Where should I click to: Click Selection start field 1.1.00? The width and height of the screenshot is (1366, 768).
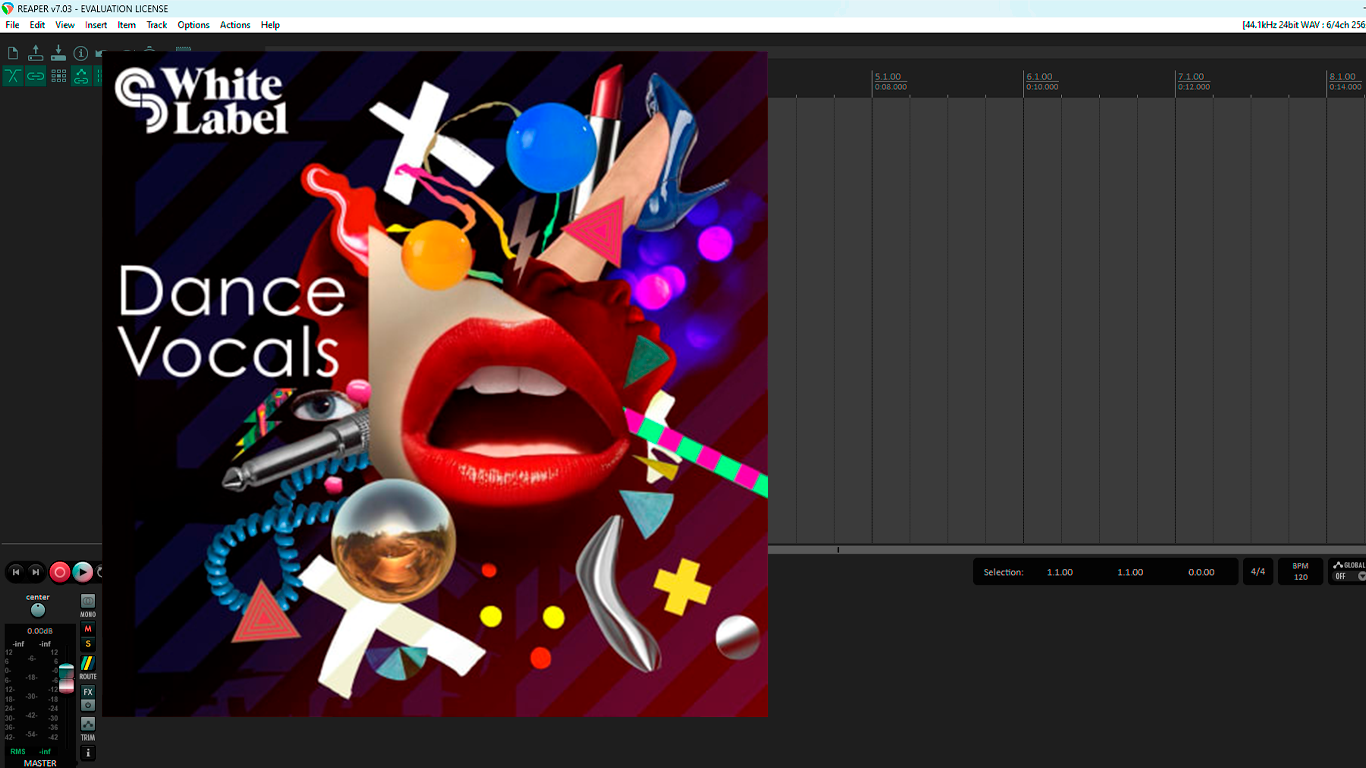tap(1060, 572)
